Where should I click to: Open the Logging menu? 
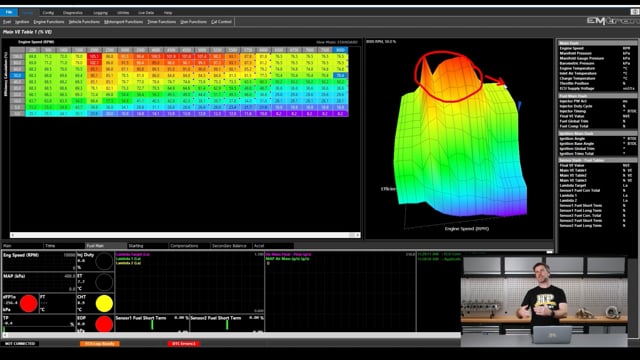pos(100,13)
